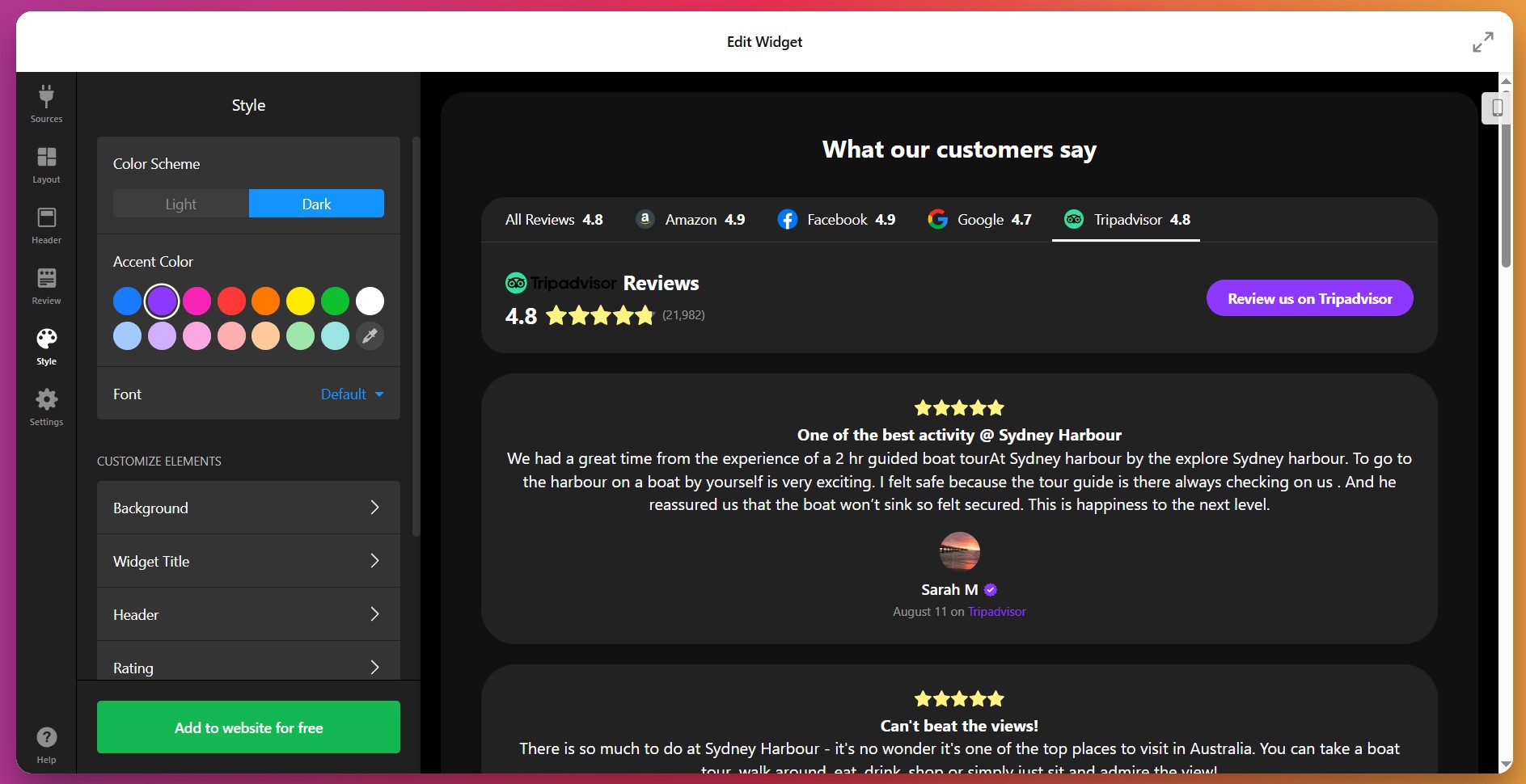Expand the Widget Title customization row
This screenshot has width=1526, height=784.
[x=248, y=561]
